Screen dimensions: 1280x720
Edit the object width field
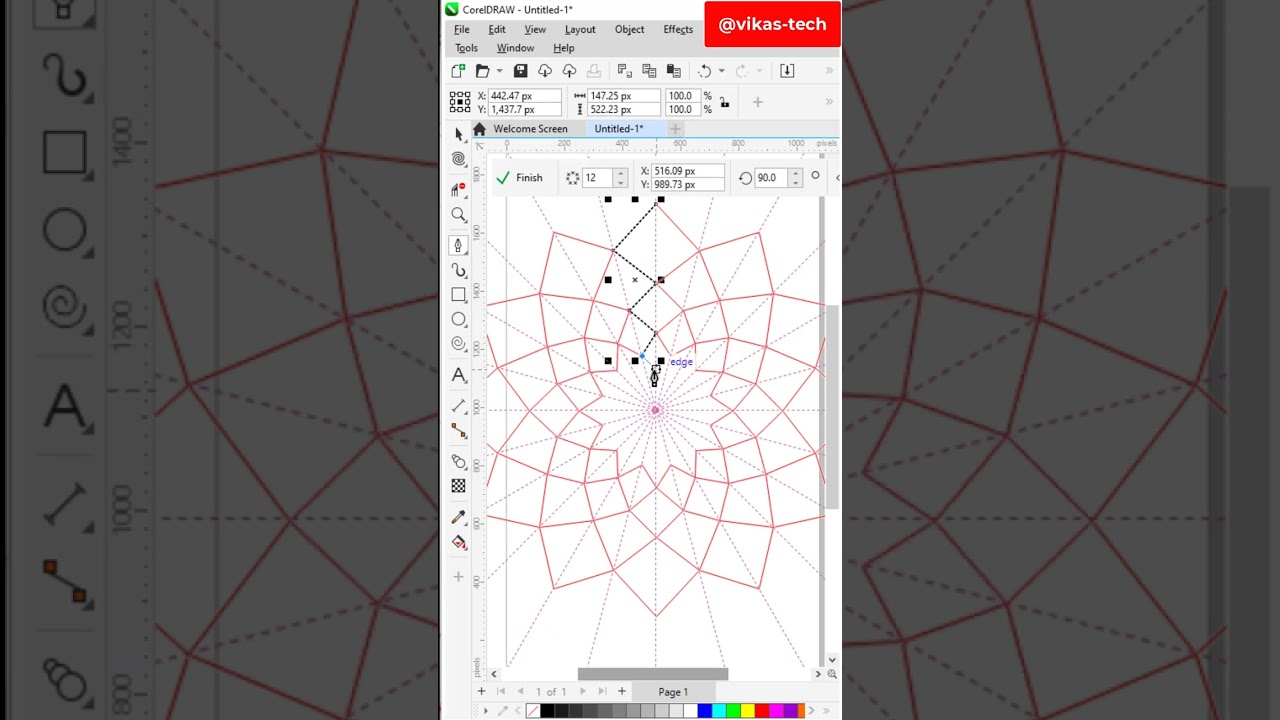(624, 96)
